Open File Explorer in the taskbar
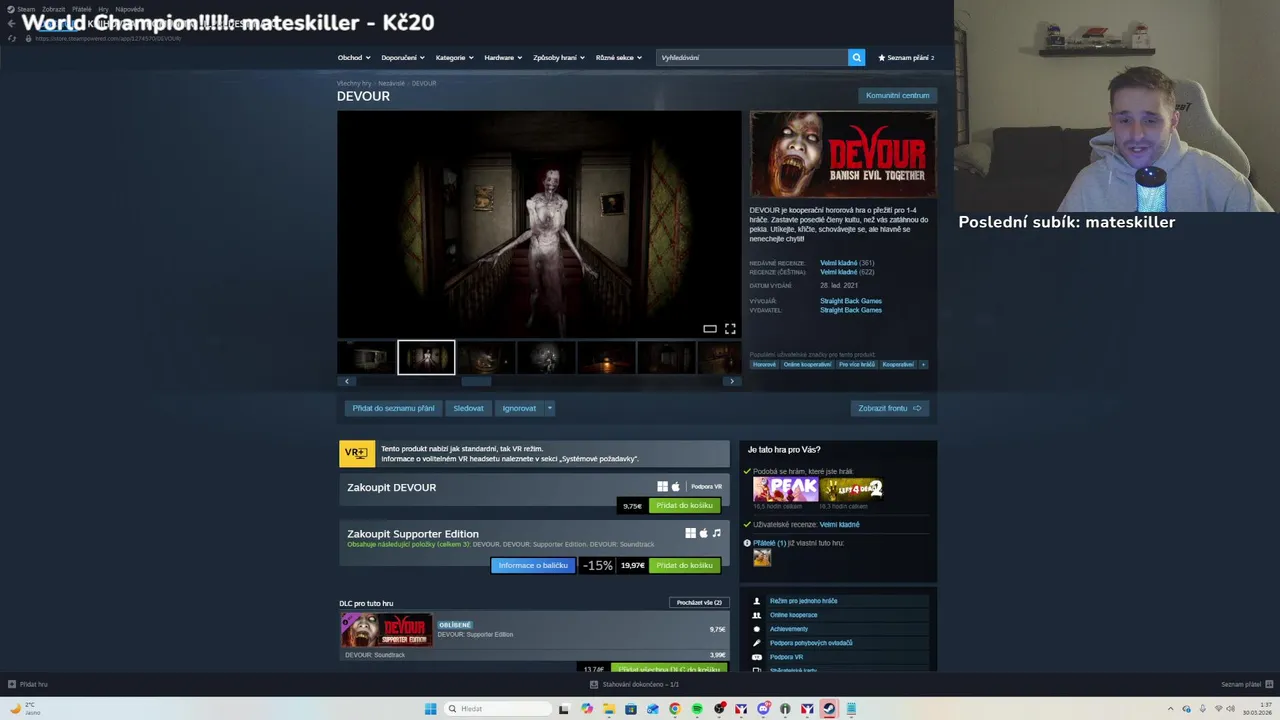1280x720 pixels. pos(609,709)
